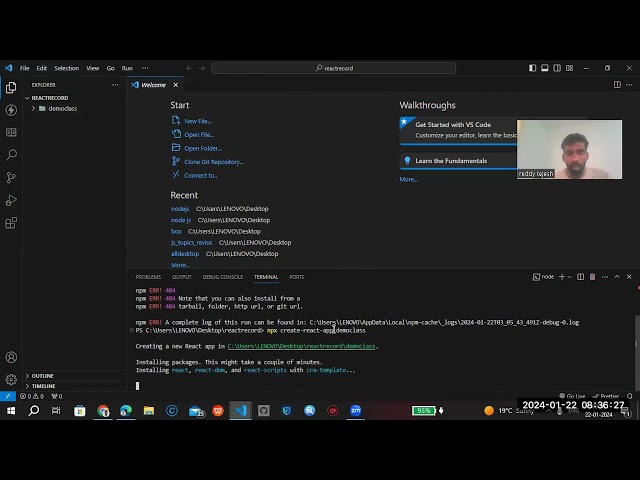Switch to the DEBUG CONSOLE tab
This screenshot has width=640, height=480.
click(222, 277)
